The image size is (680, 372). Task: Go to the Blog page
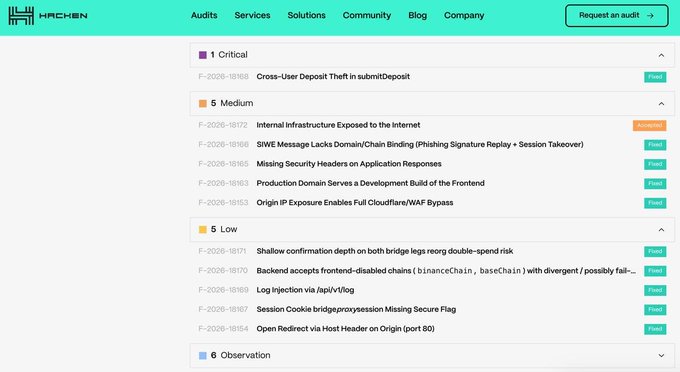[418, 15]
